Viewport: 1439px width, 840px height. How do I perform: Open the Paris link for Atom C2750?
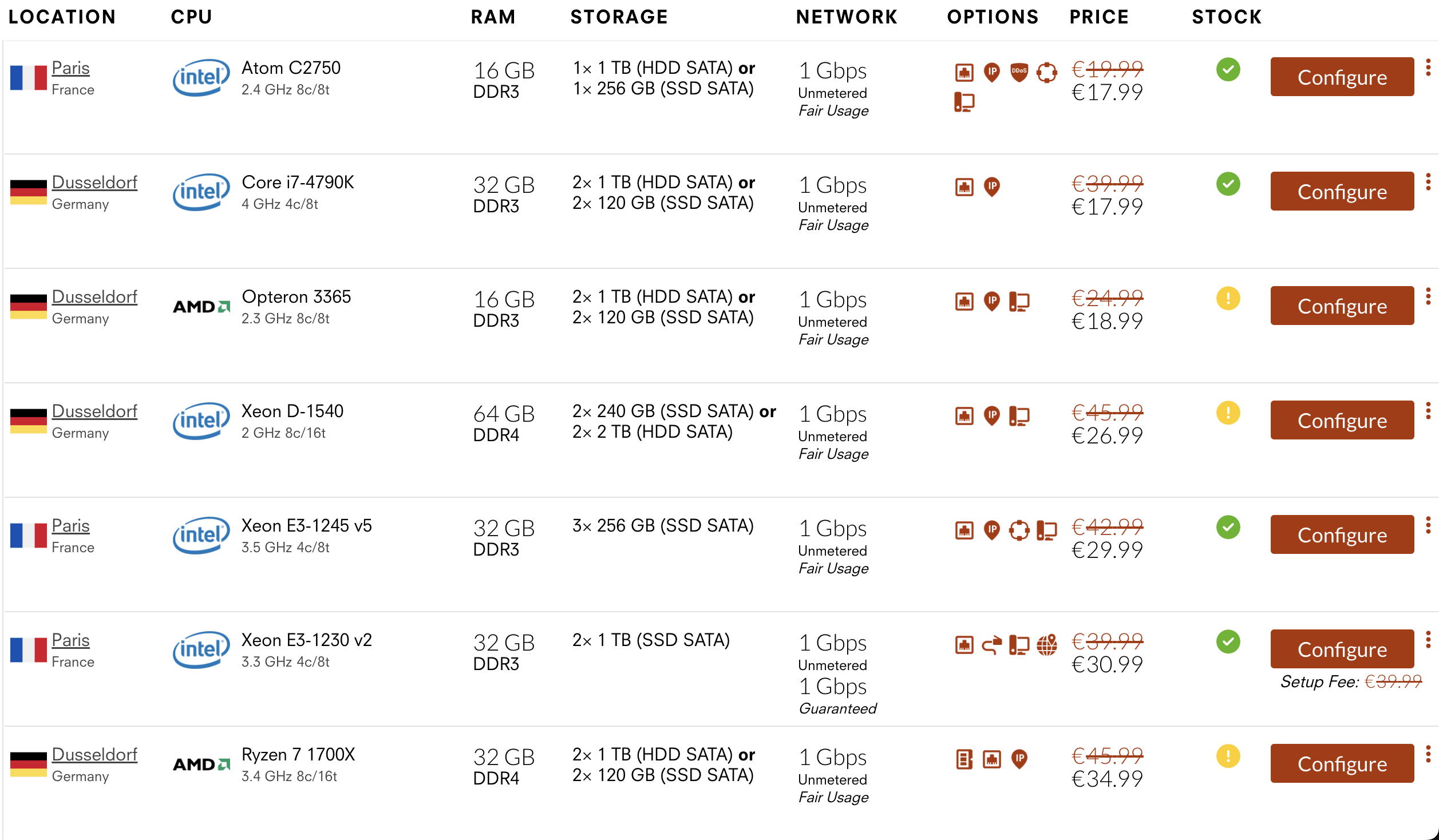tap(70, 68)
